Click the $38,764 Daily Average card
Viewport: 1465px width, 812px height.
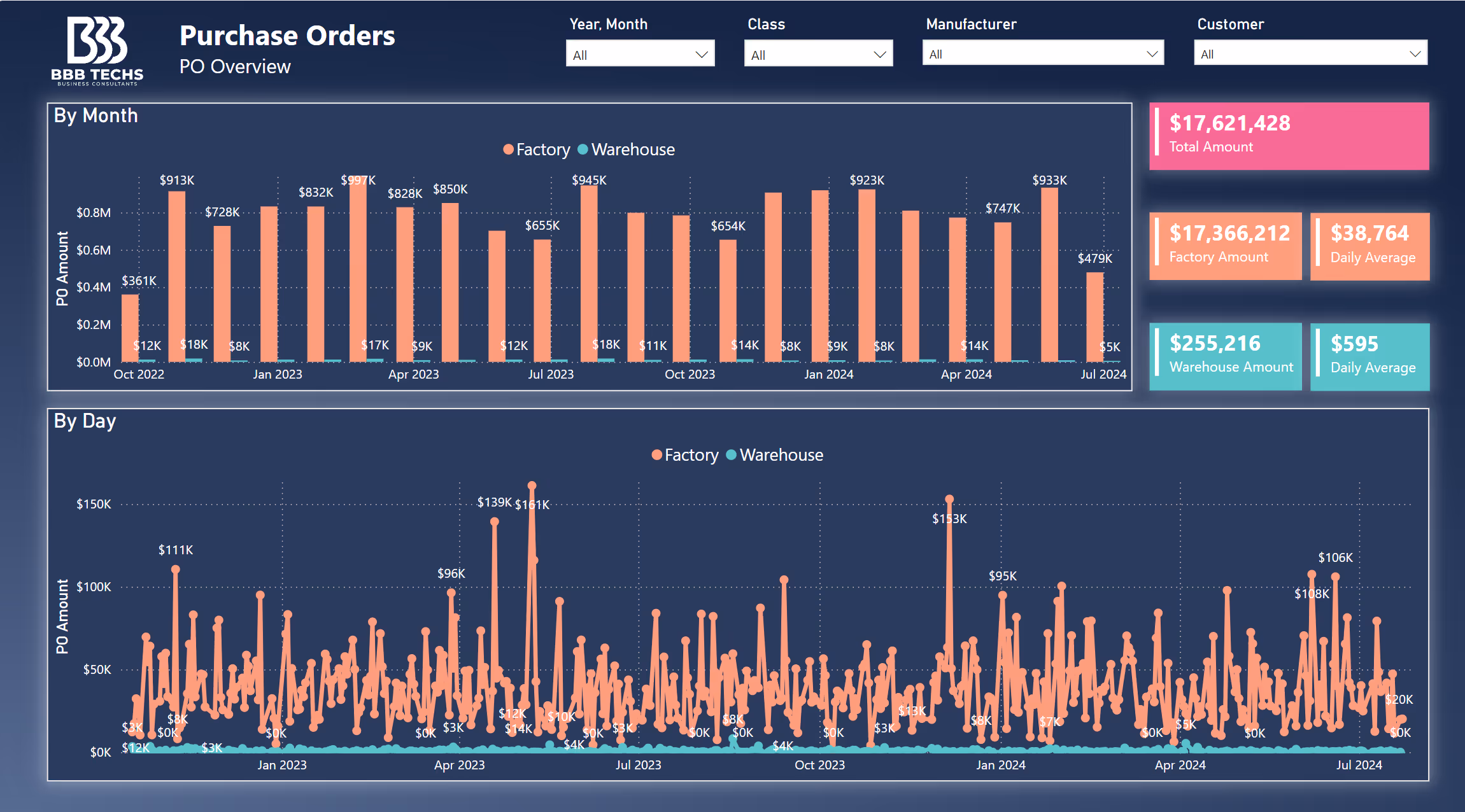[x=1369, y=246]
